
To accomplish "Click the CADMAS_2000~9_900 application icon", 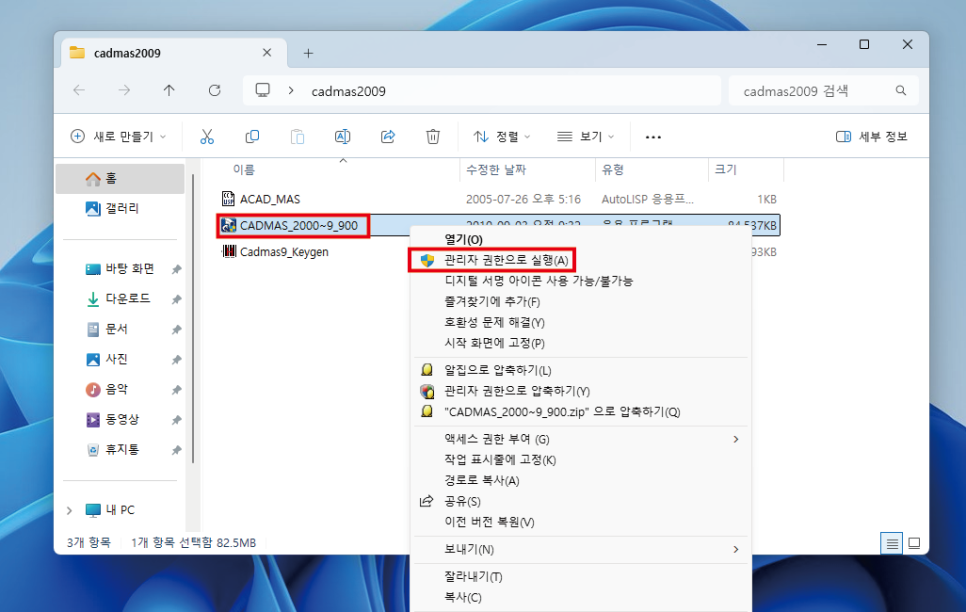I will click(229, 226).
